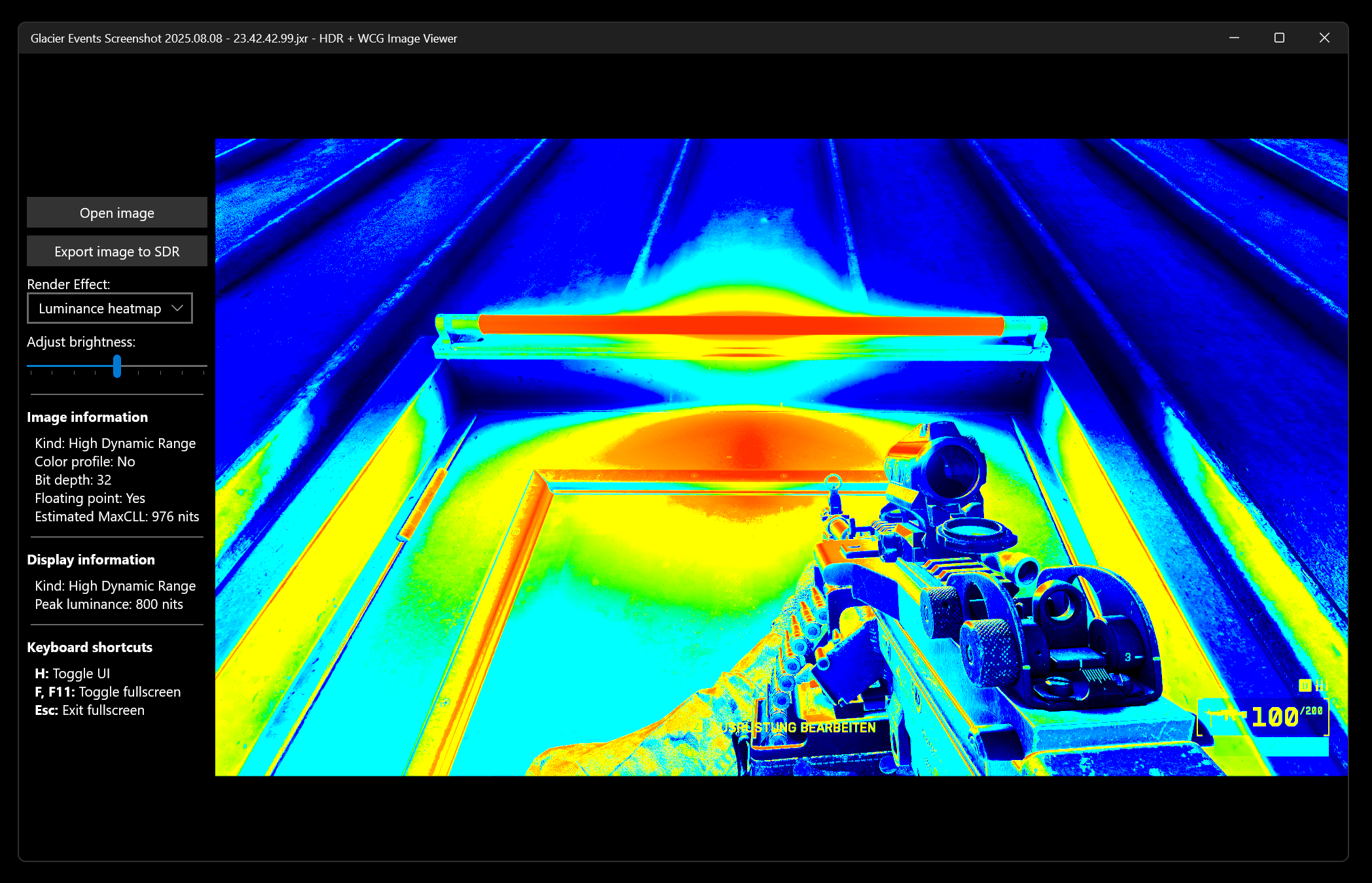Click the right end of the brightness slider track
The height and width of the screenshot is (883, 1372).
coord(204,366)
